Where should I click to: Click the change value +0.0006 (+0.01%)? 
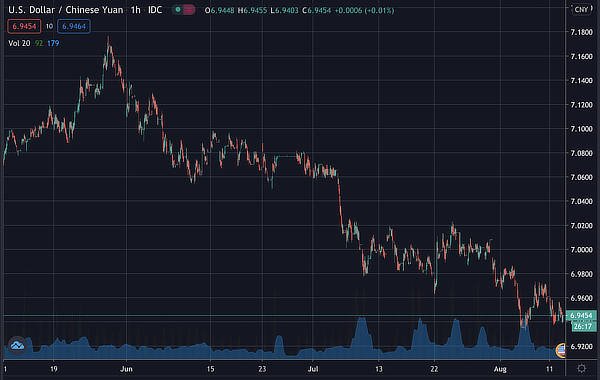364,10
